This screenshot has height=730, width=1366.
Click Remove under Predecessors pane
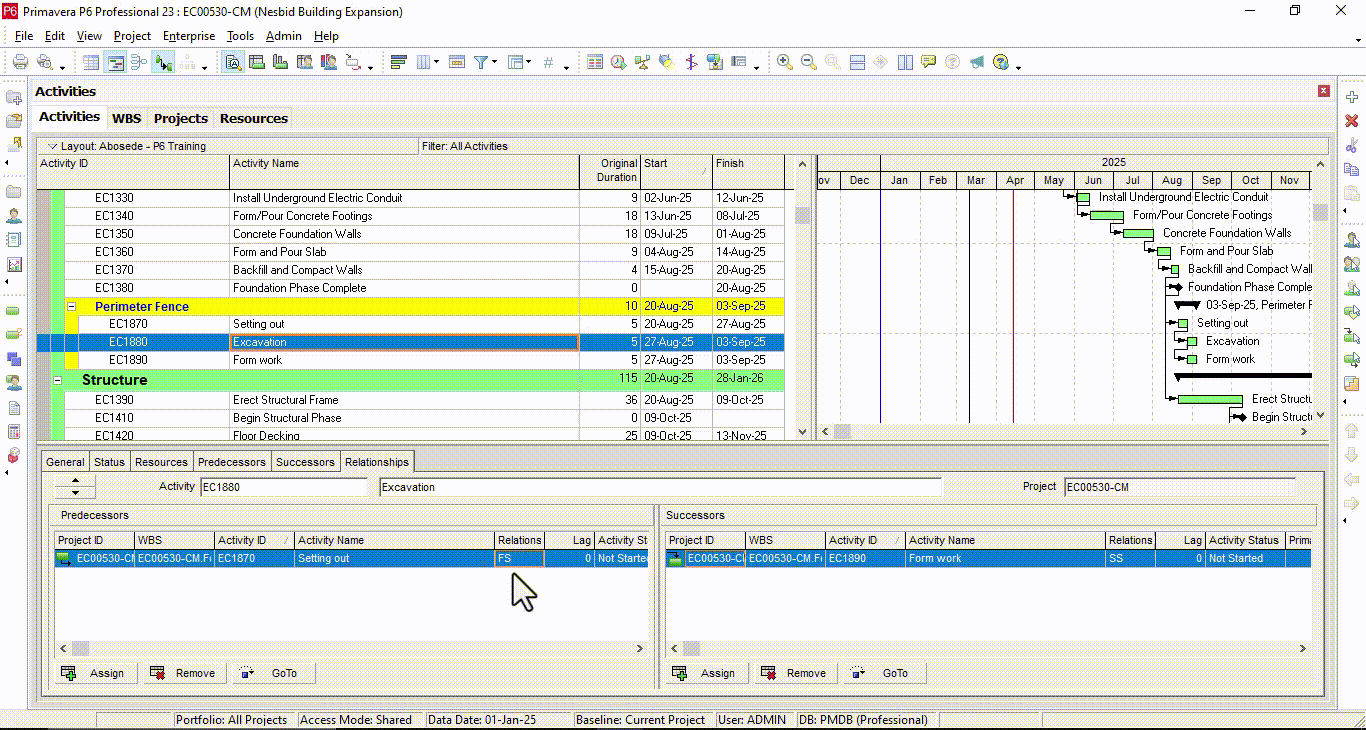(183, 673)
